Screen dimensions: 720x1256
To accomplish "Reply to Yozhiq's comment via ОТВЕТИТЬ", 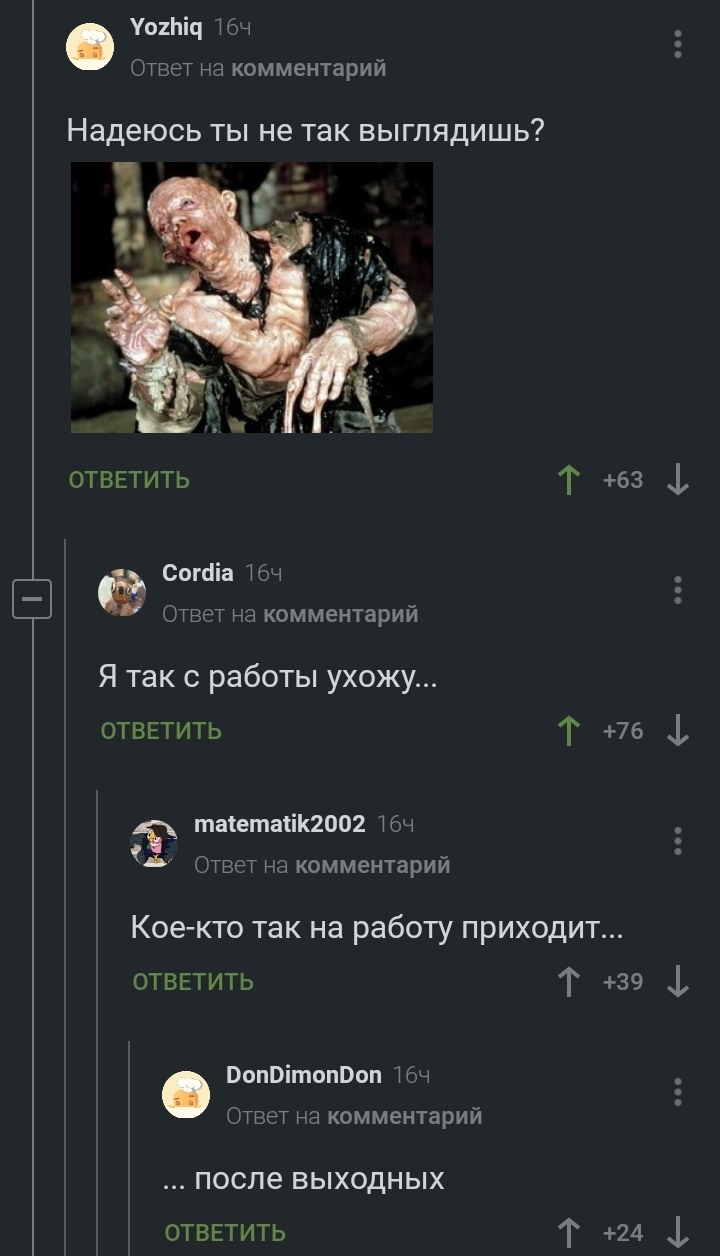I will click(129, 480).
